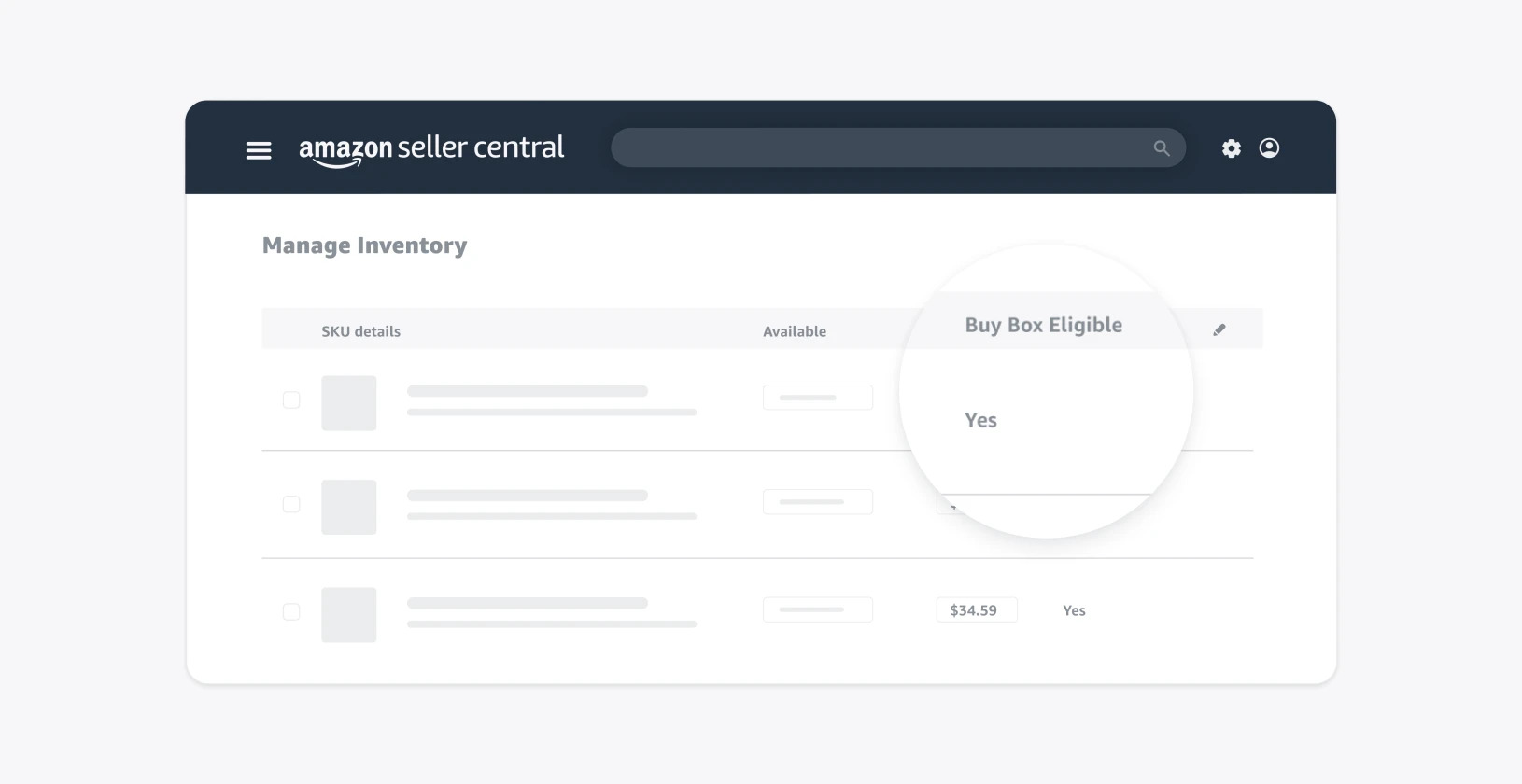Edit the $34.59 price field

(976, 609)
